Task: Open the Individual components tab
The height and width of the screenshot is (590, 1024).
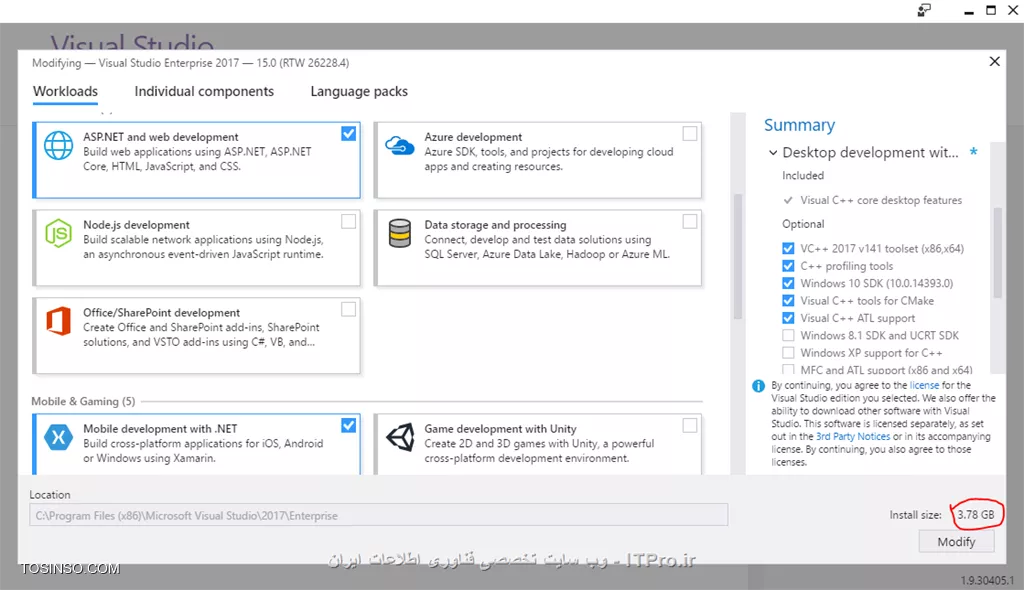Action: pos(204,91)
